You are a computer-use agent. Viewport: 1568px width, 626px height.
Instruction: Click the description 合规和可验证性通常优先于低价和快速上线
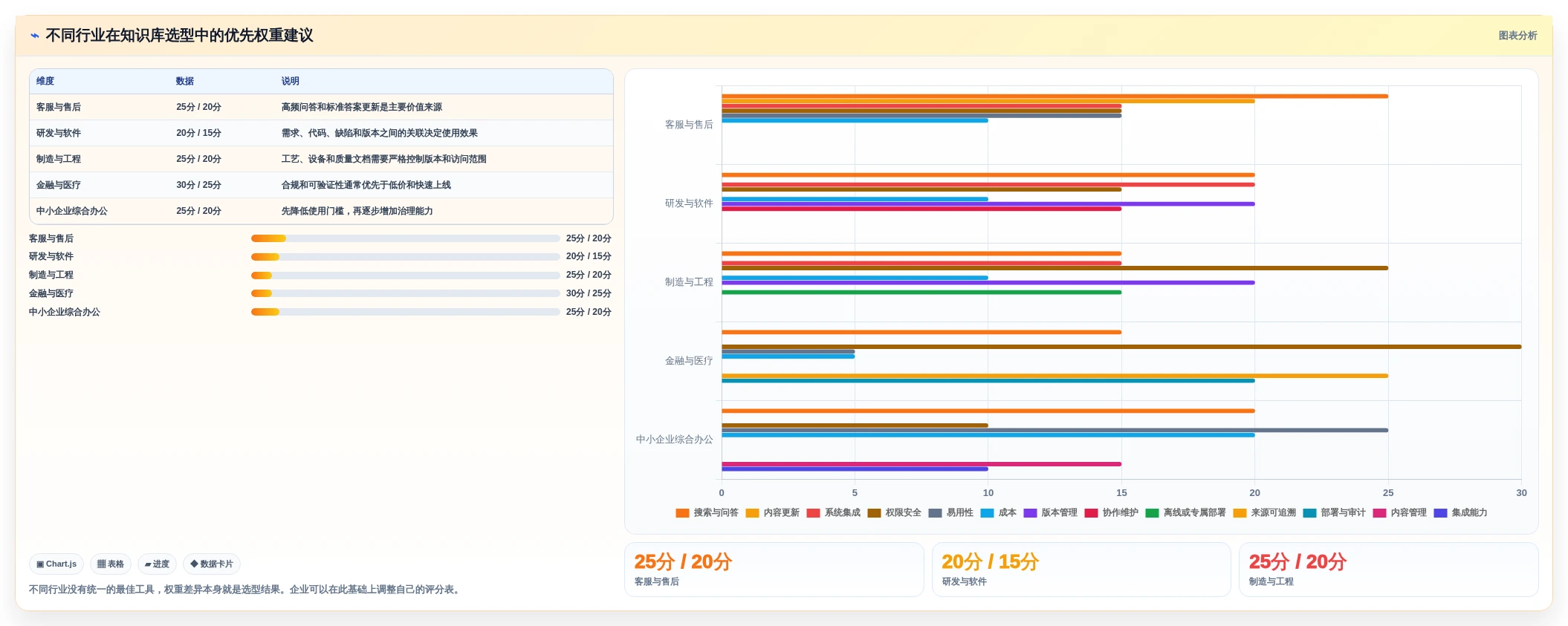[366, 185]
